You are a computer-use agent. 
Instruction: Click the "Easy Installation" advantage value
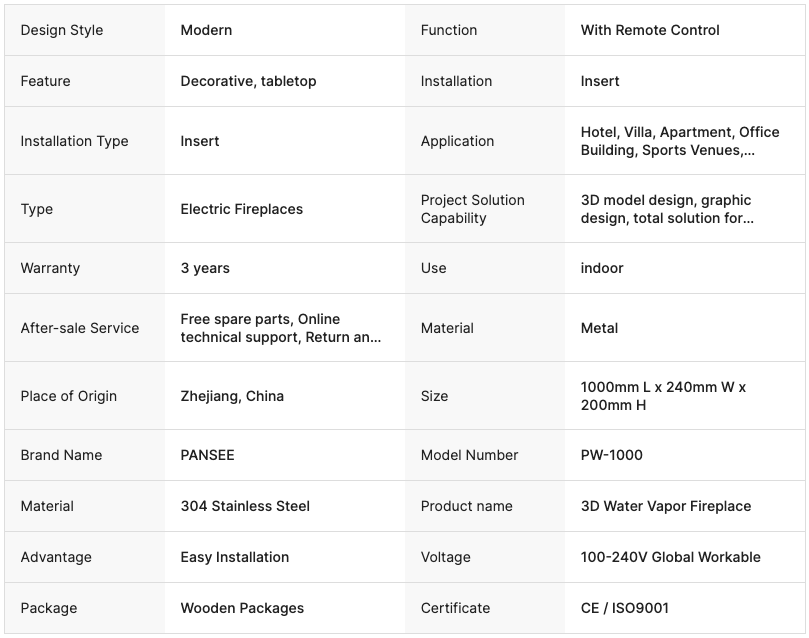(x=234, y=557)
